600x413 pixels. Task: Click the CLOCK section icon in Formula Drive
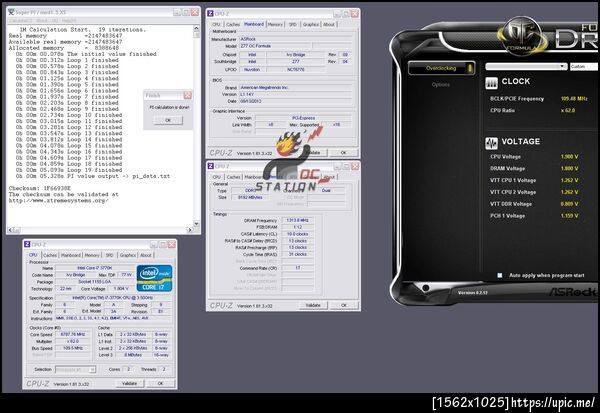point(491,82)
